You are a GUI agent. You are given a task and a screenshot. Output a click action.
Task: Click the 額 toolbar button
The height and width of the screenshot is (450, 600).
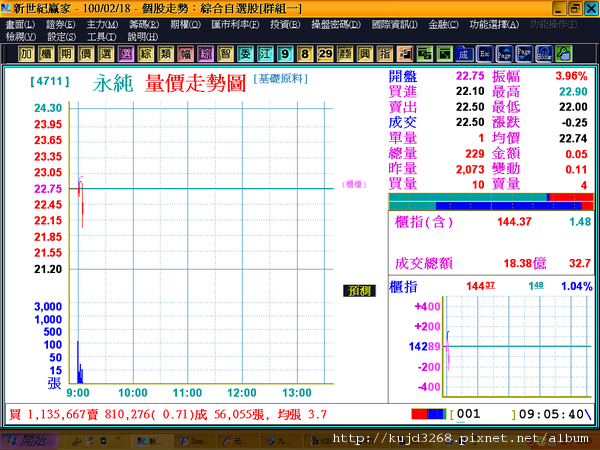[345, 54]
